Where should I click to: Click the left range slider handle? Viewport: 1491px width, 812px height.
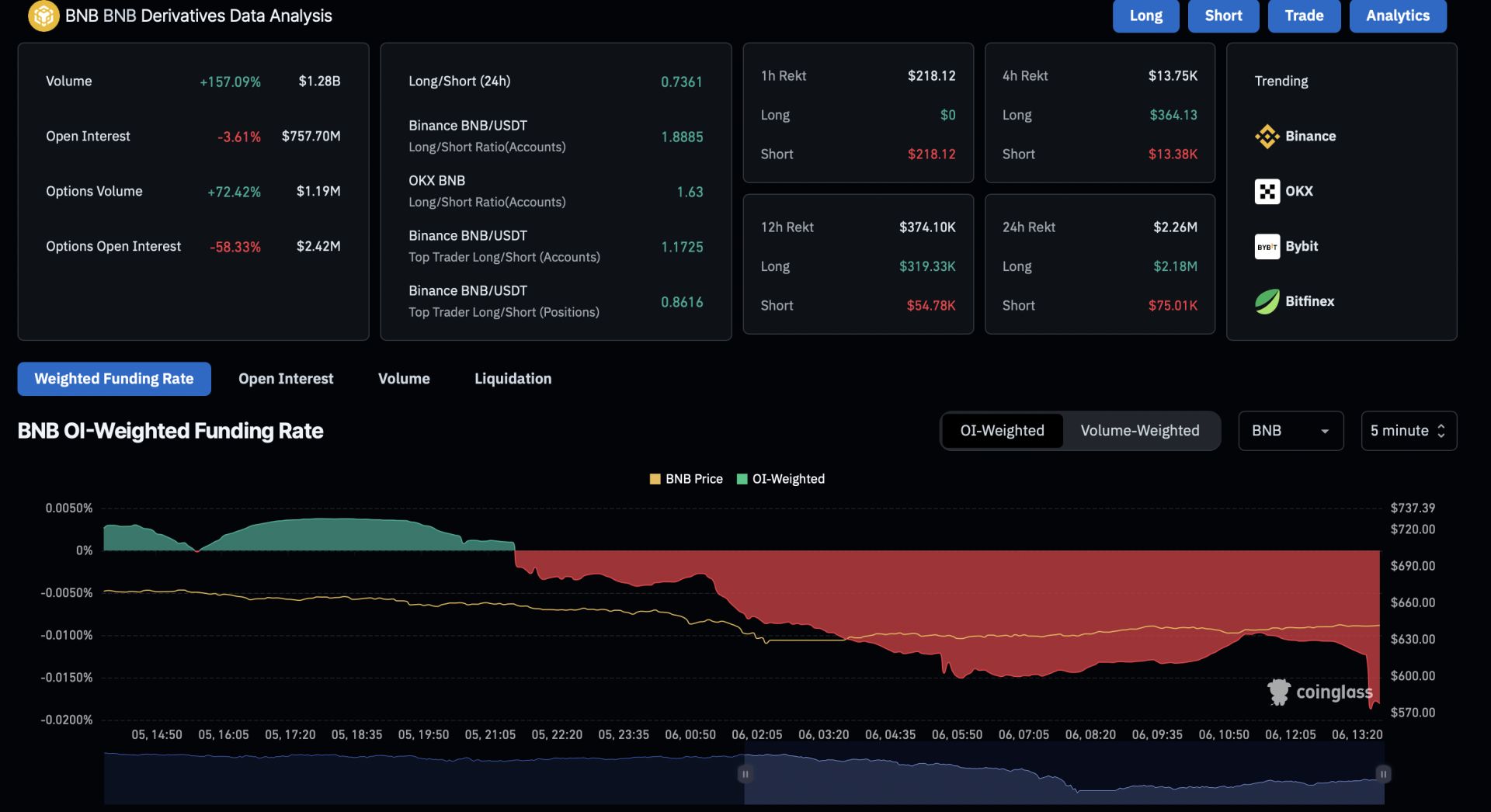745,774
